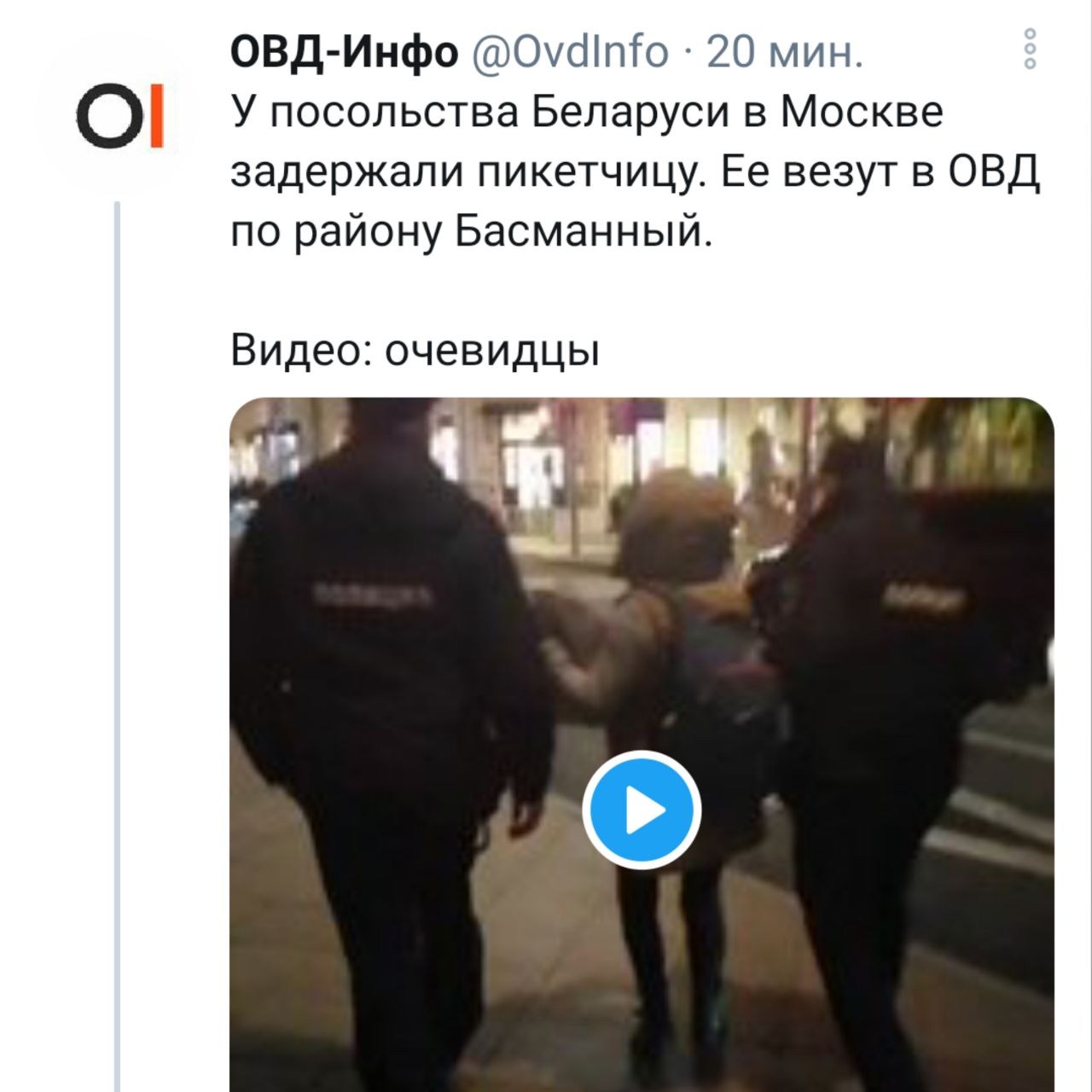Screen dimensions: 1092x1092
Task: Click the 'Видео: очевидцы' caption
Action: pyautogui.click(x=415, y=351)
